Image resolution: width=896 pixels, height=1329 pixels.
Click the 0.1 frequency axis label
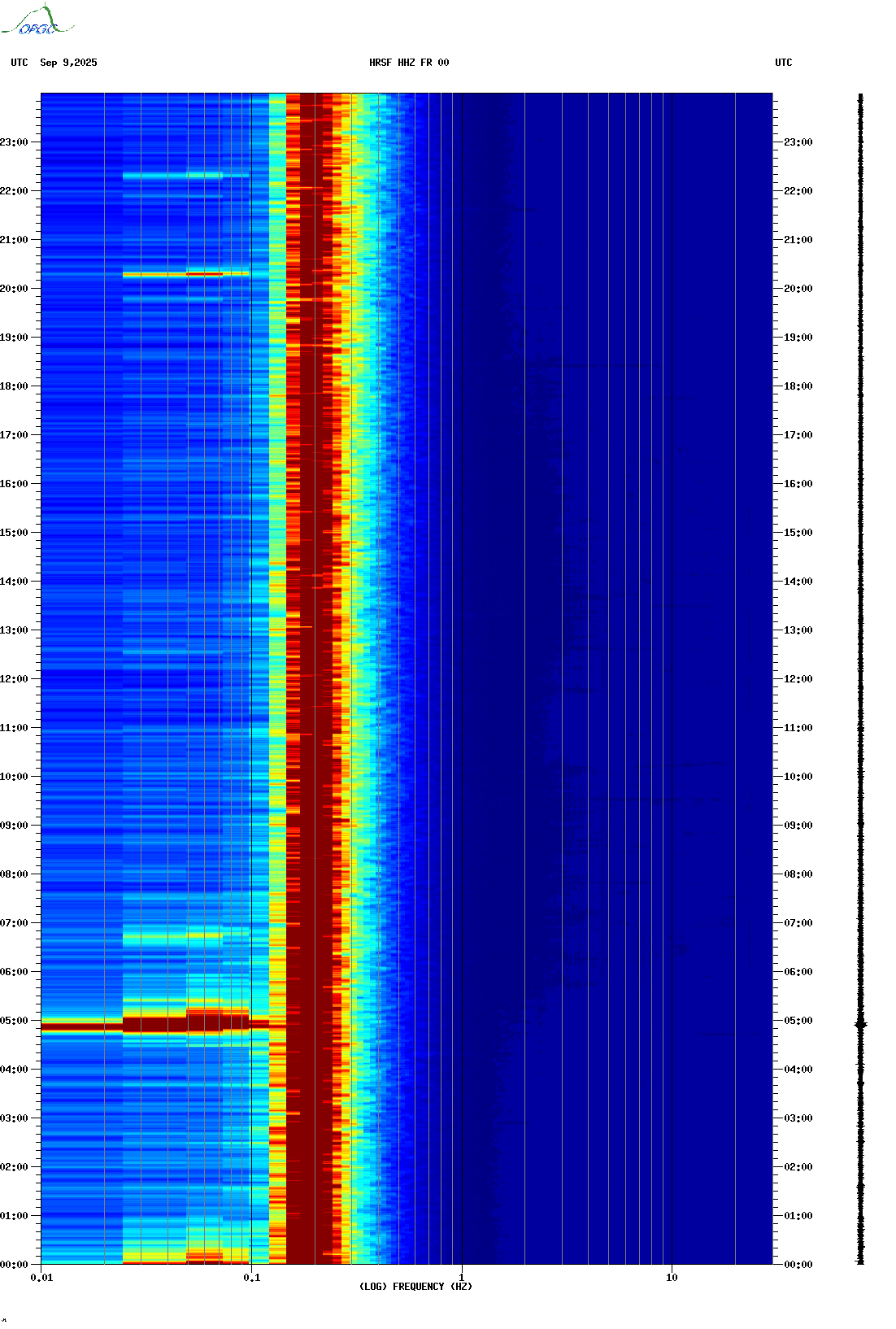pyautogui.click(x=251, y=1278)
